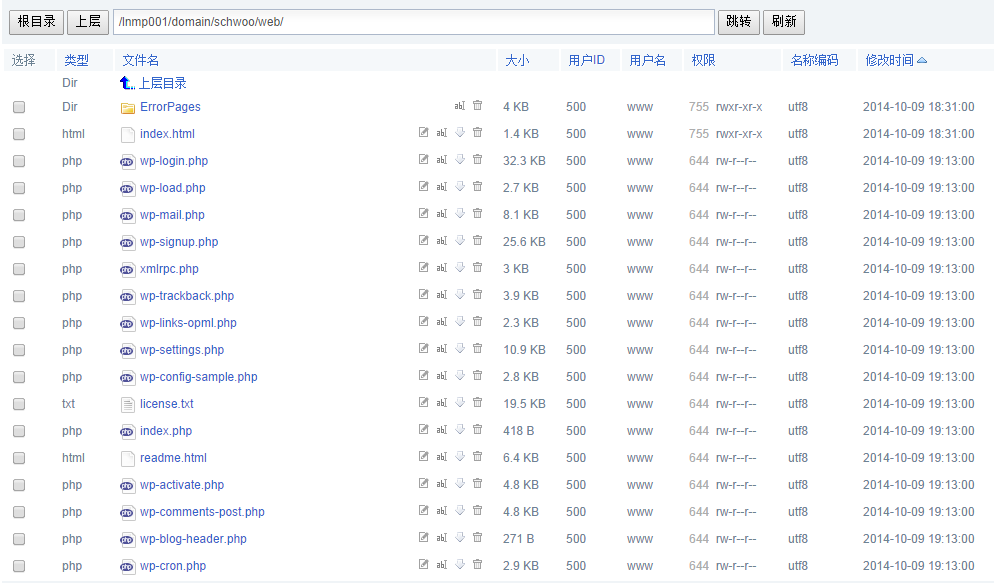Sort the list by 文件名 header
Viewport: 994px width, 583px height.
[141, 60]
